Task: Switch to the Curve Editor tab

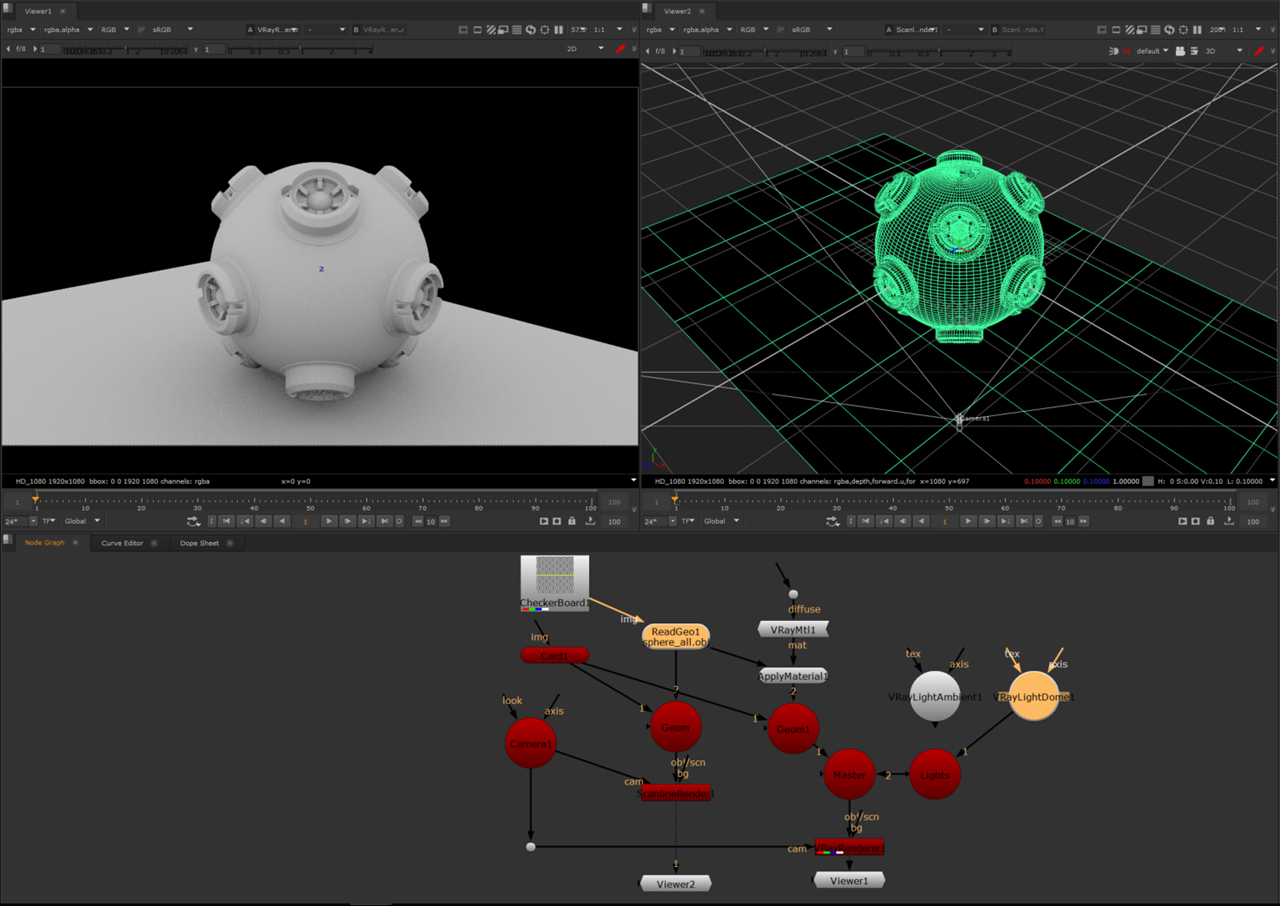Action: [122, 543]
